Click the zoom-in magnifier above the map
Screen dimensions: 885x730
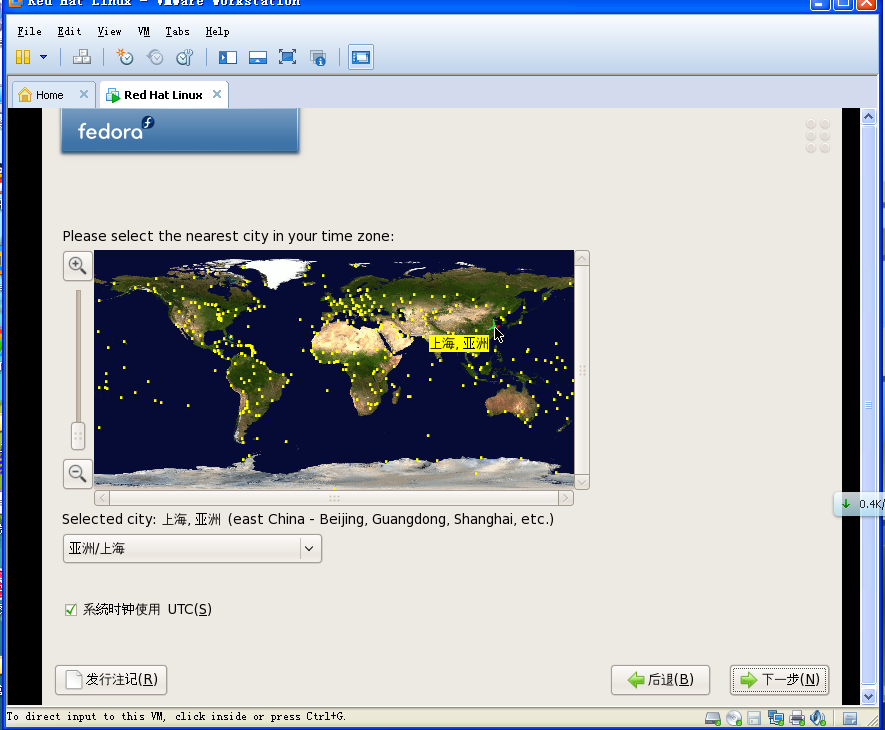coord(77,266)
